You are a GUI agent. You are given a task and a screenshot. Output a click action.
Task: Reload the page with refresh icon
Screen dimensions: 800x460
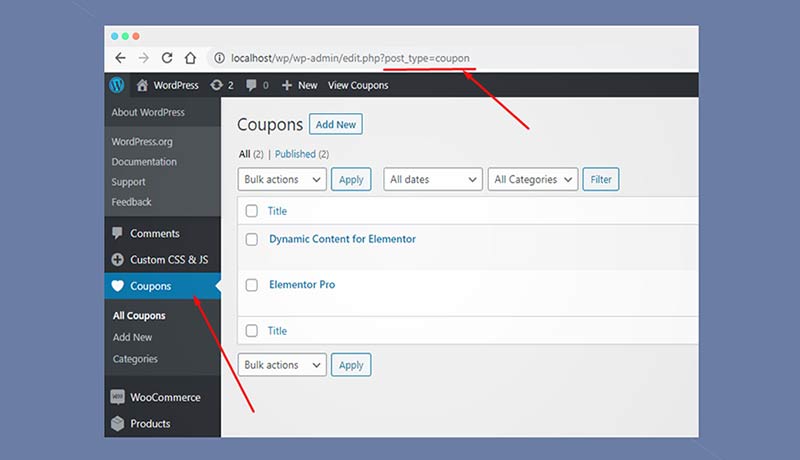(167, 58)
